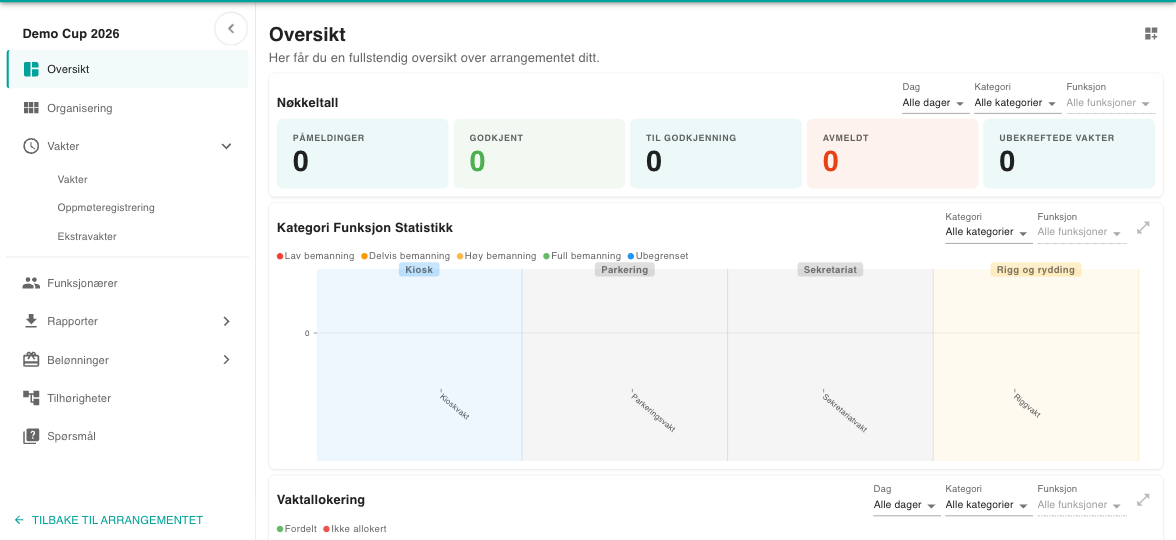Open the Dag dropdown in Vaktallokering

click(907, 506)
